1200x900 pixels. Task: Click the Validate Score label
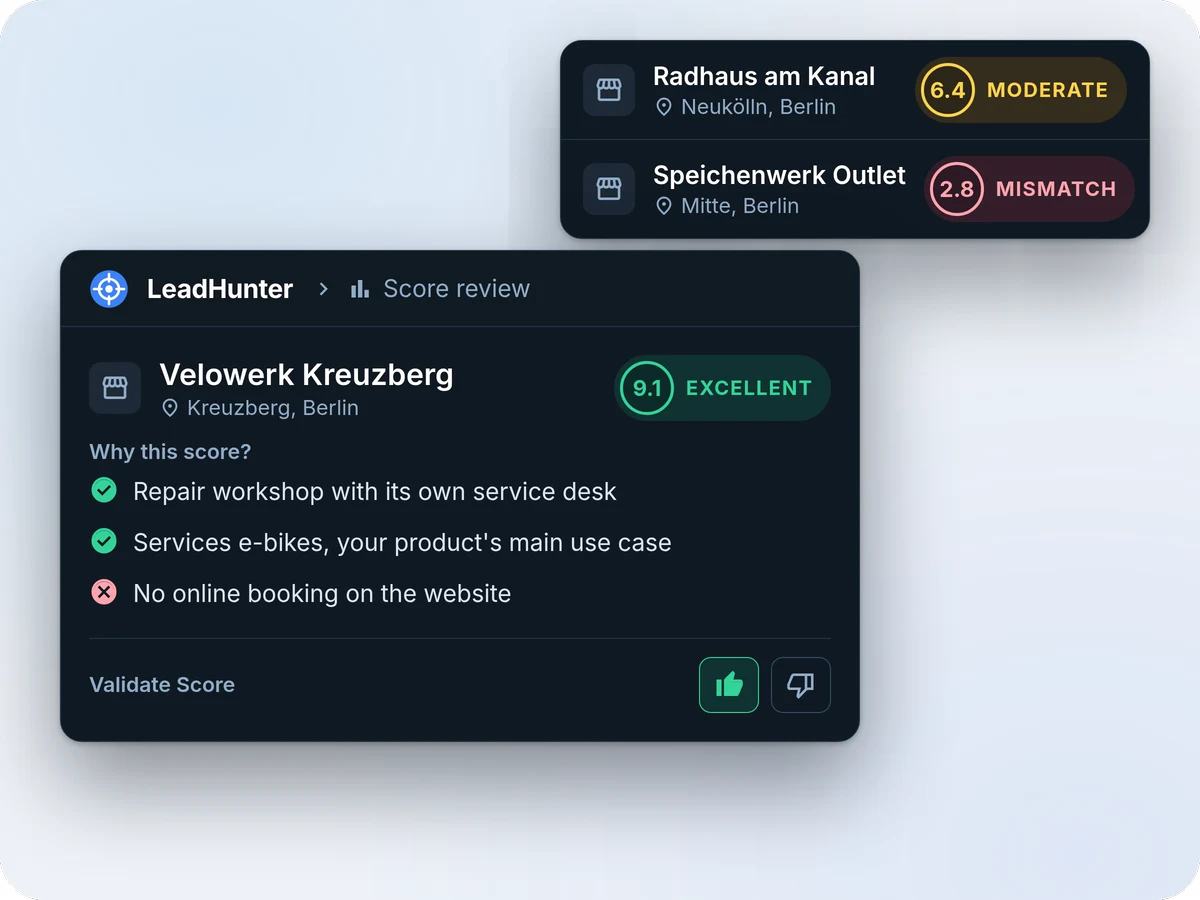coord(162,685)
